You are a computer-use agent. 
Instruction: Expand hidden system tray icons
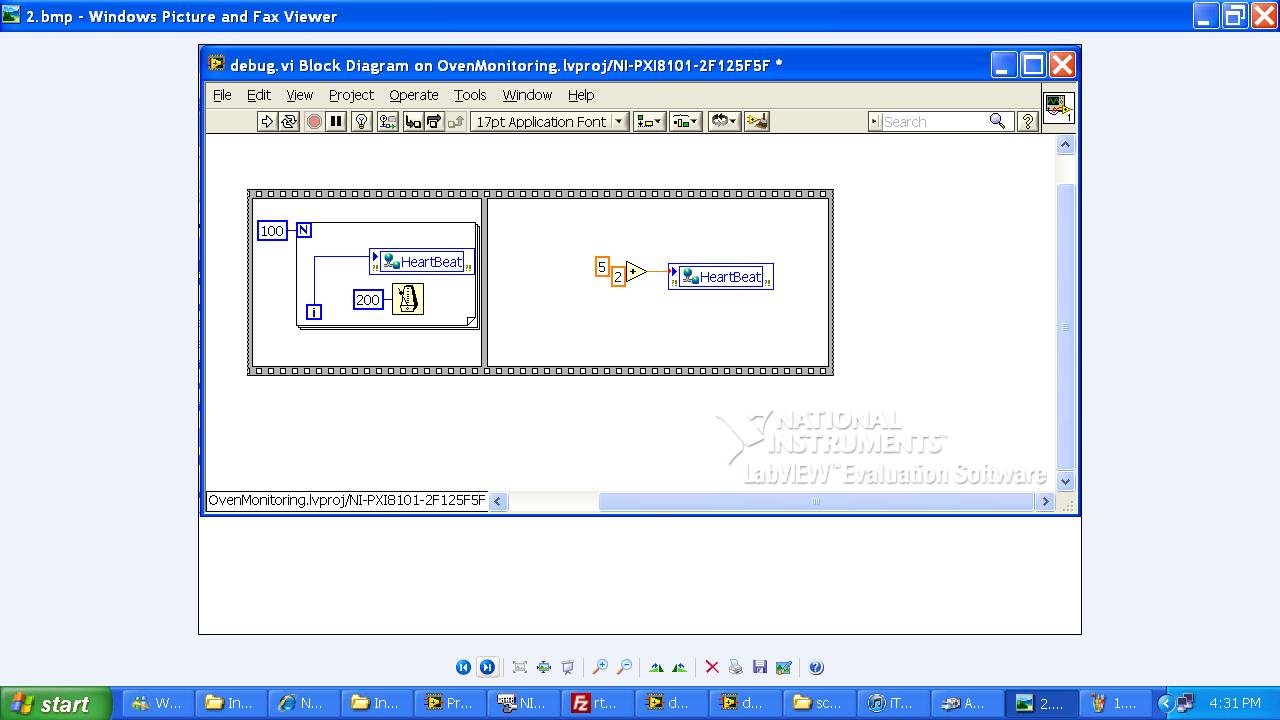(x=1165, y=704)
